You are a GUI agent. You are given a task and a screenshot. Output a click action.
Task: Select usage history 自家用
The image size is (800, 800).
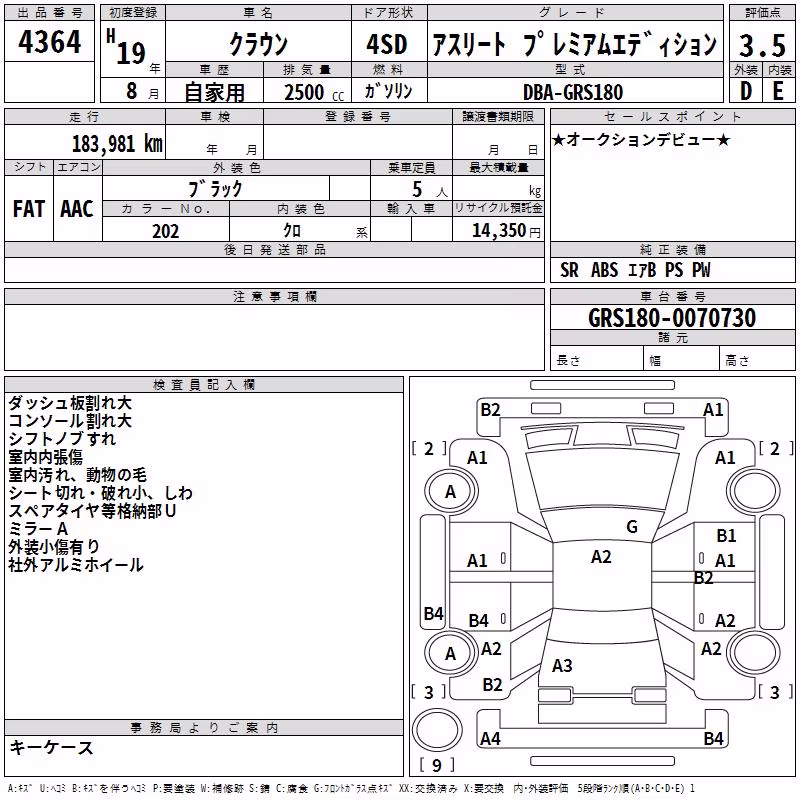tap(214, 92)
